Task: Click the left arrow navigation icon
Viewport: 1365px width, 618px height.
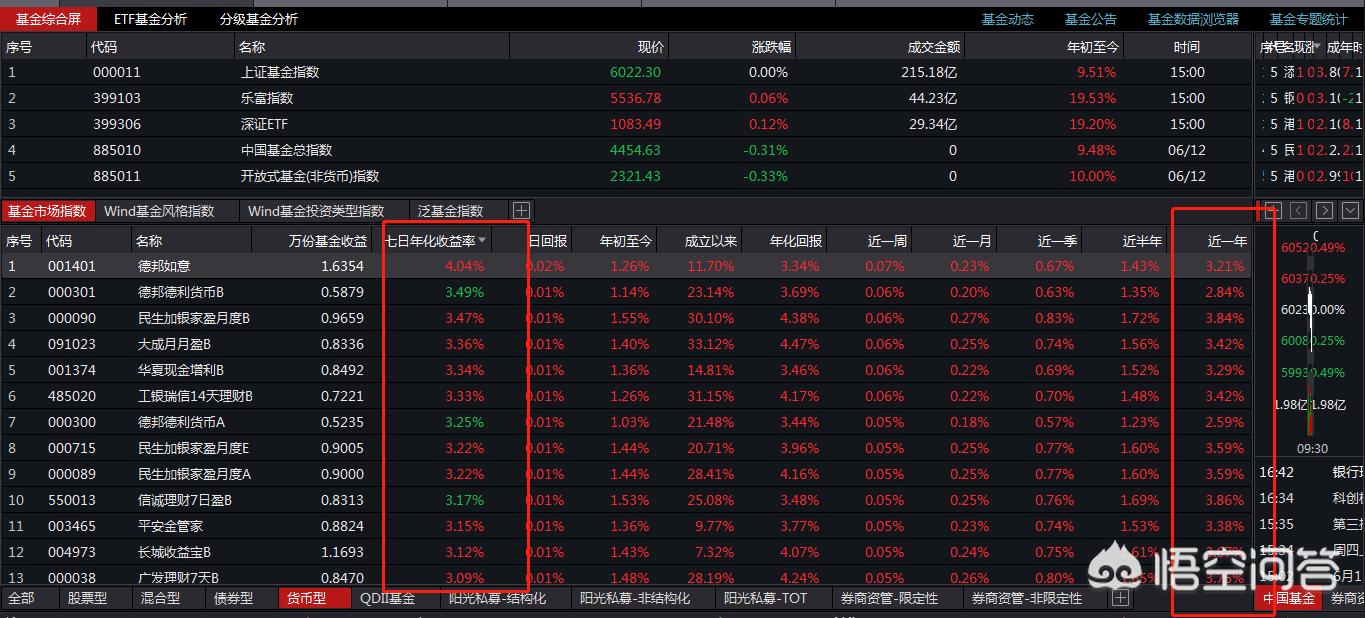Action: point(1298,211)
